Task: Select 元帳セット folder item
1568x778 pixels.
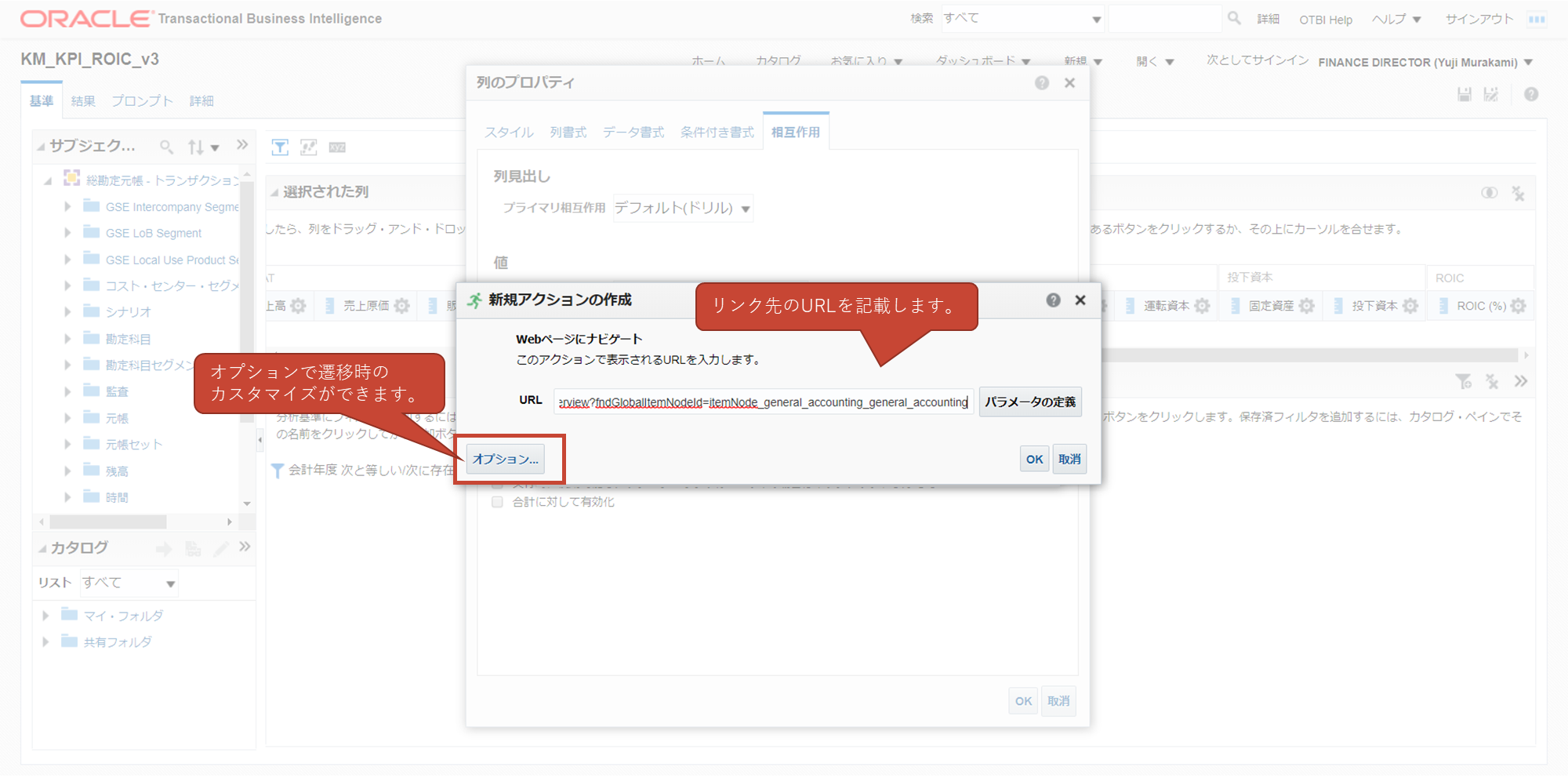Action: 134,445
